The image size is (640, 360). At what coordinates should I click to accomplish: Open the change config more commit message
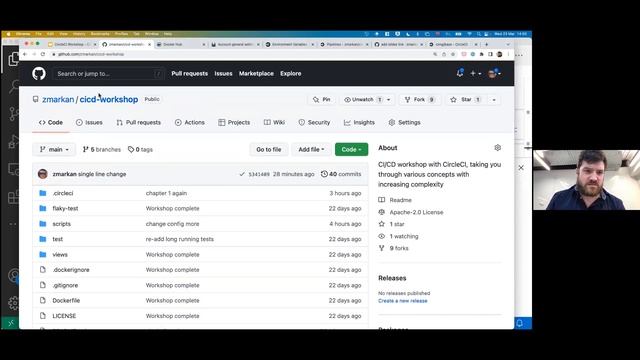point(172,224)
